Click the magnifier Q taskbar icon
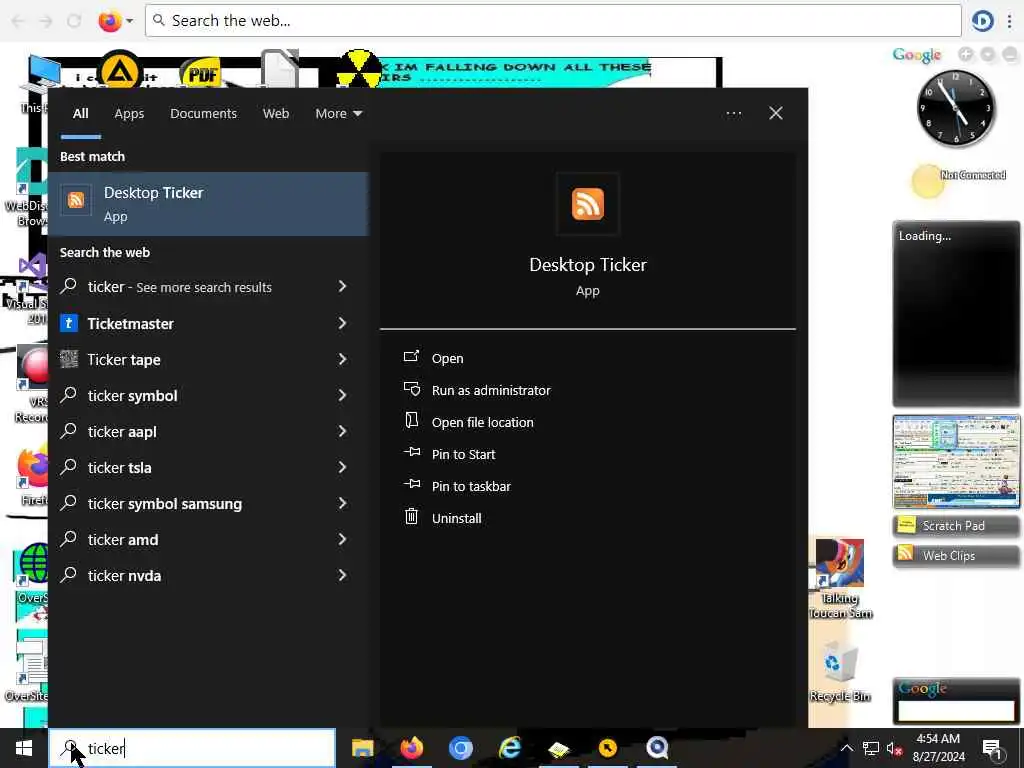This screenshot has height=768, width=1024. pyautogui.click(x=657, y=748)
